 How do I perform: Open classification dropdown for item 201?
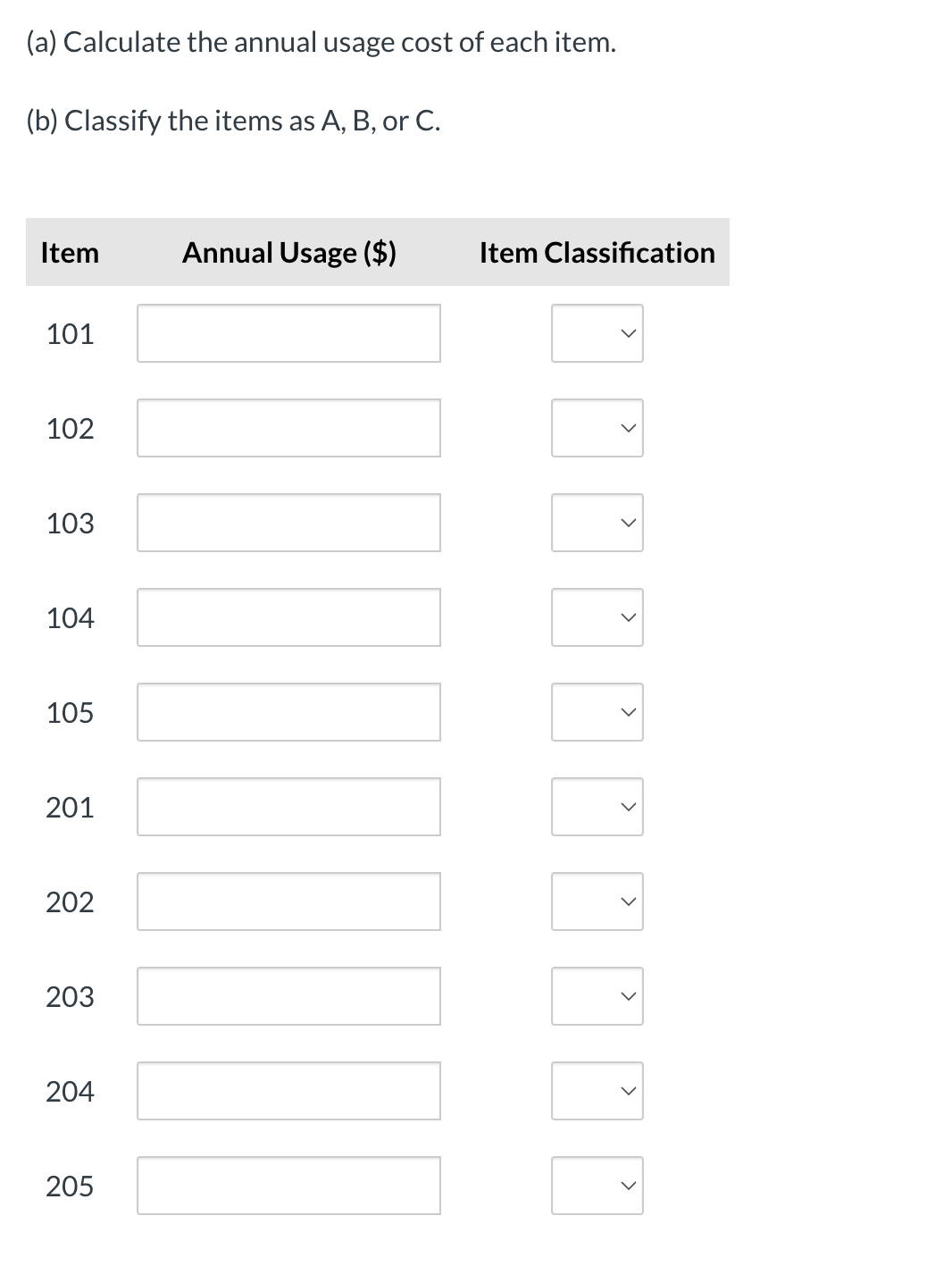[x=597, y=807]
